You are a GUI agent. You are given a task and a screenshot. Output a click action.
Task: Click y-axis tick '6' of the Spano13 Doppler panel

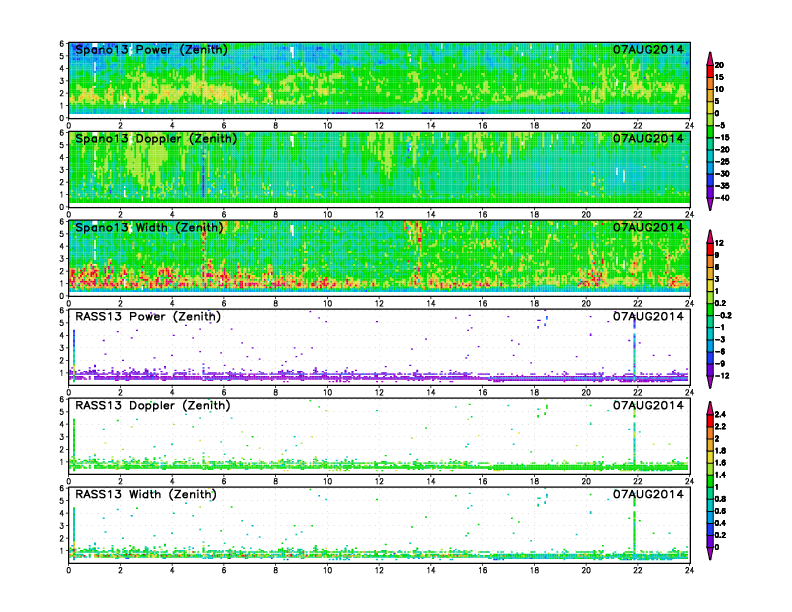62,132
